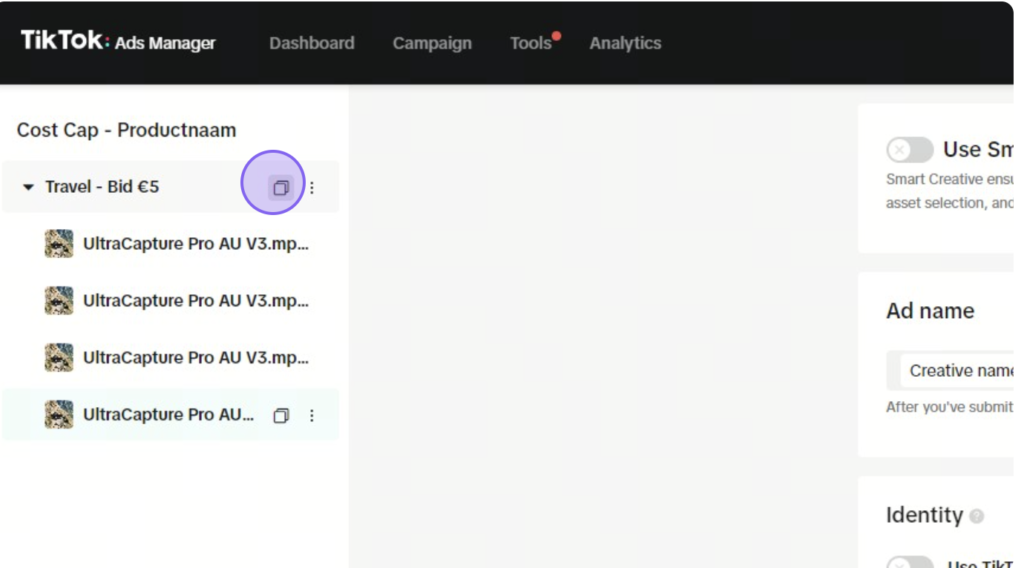Open the Analytics tab

coord(625,43)
